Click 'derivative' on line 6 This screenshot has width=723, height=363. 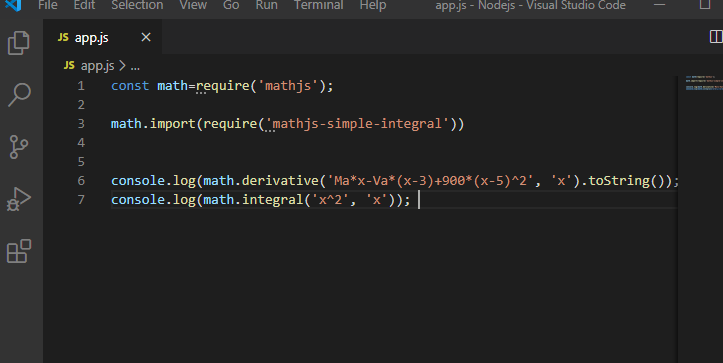[280, 180]
